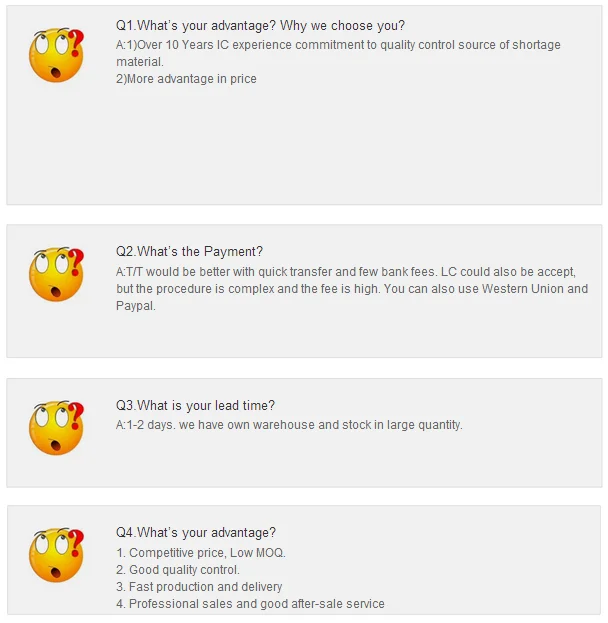Click the "Over 10 Years IC experience" answer line

point(338,45)
